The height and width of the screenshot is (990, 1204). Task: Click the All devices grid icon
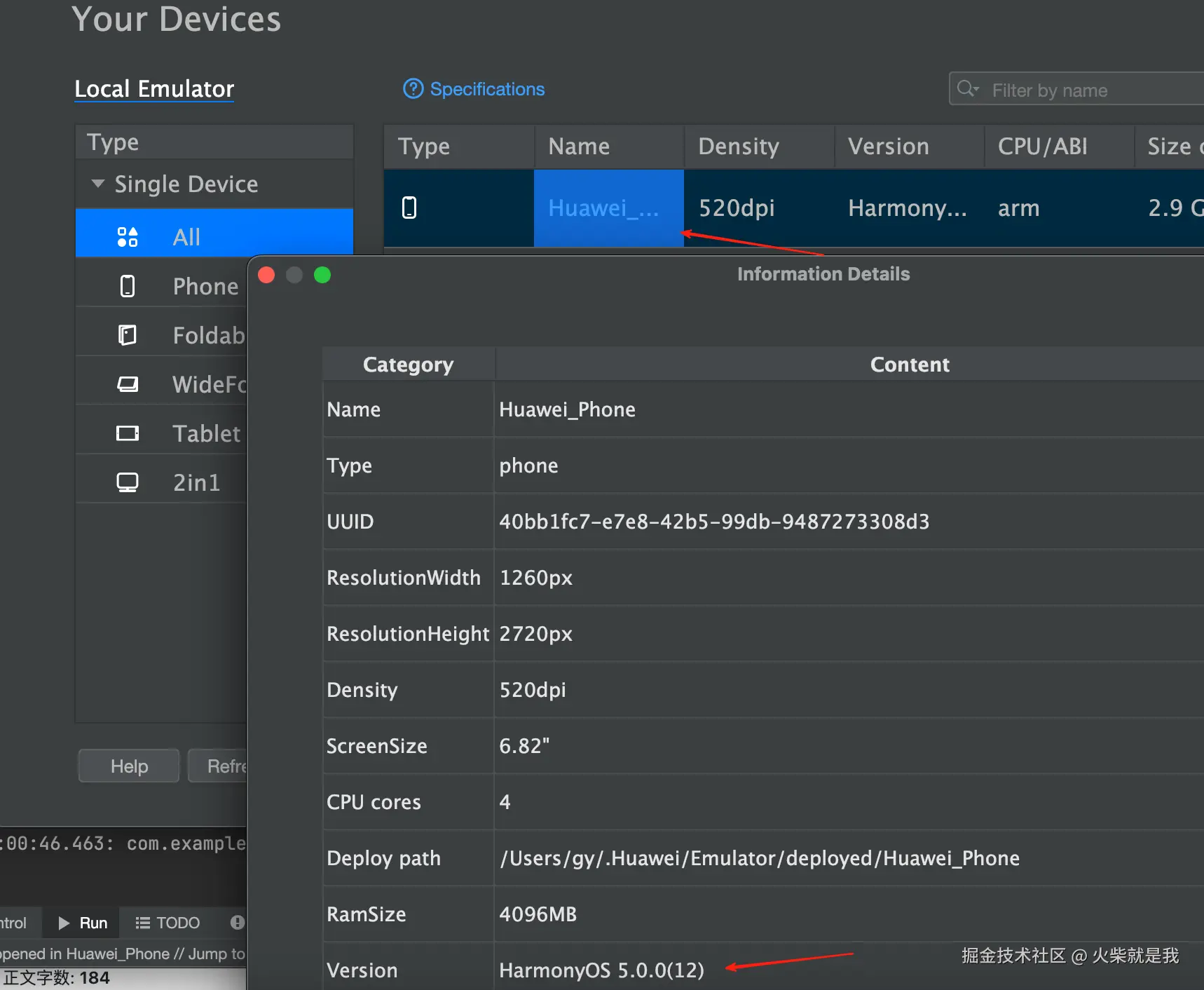[x=128, y=237]
